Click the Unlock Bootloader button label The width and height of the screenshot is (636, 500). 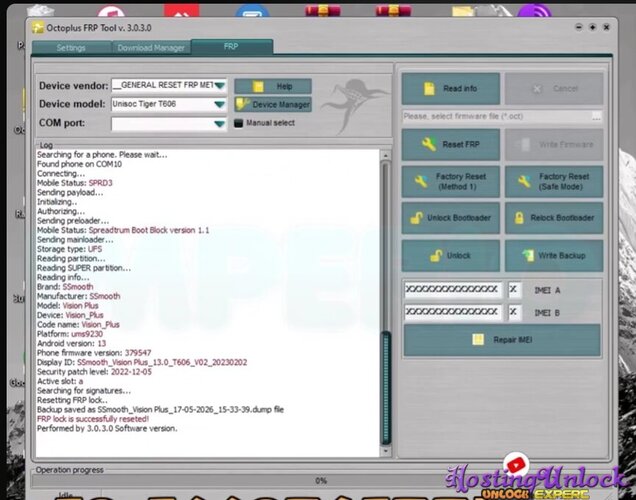(x=459, y=218)
